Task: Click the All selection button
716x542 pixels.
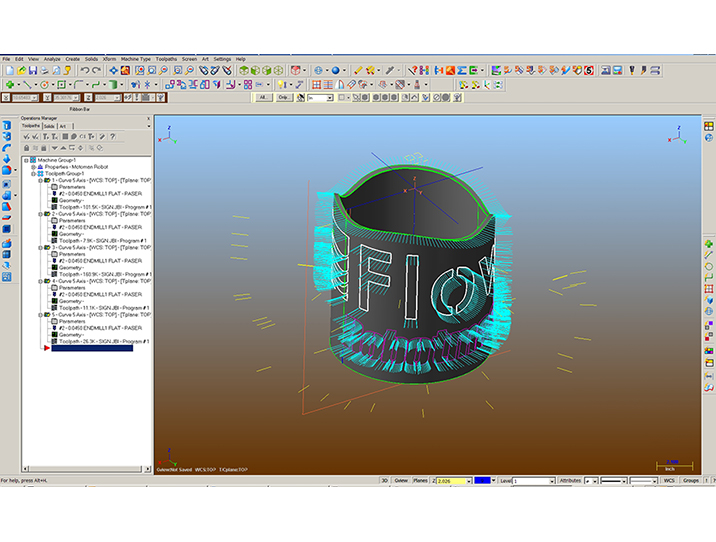Action: (x=263, y=97)
